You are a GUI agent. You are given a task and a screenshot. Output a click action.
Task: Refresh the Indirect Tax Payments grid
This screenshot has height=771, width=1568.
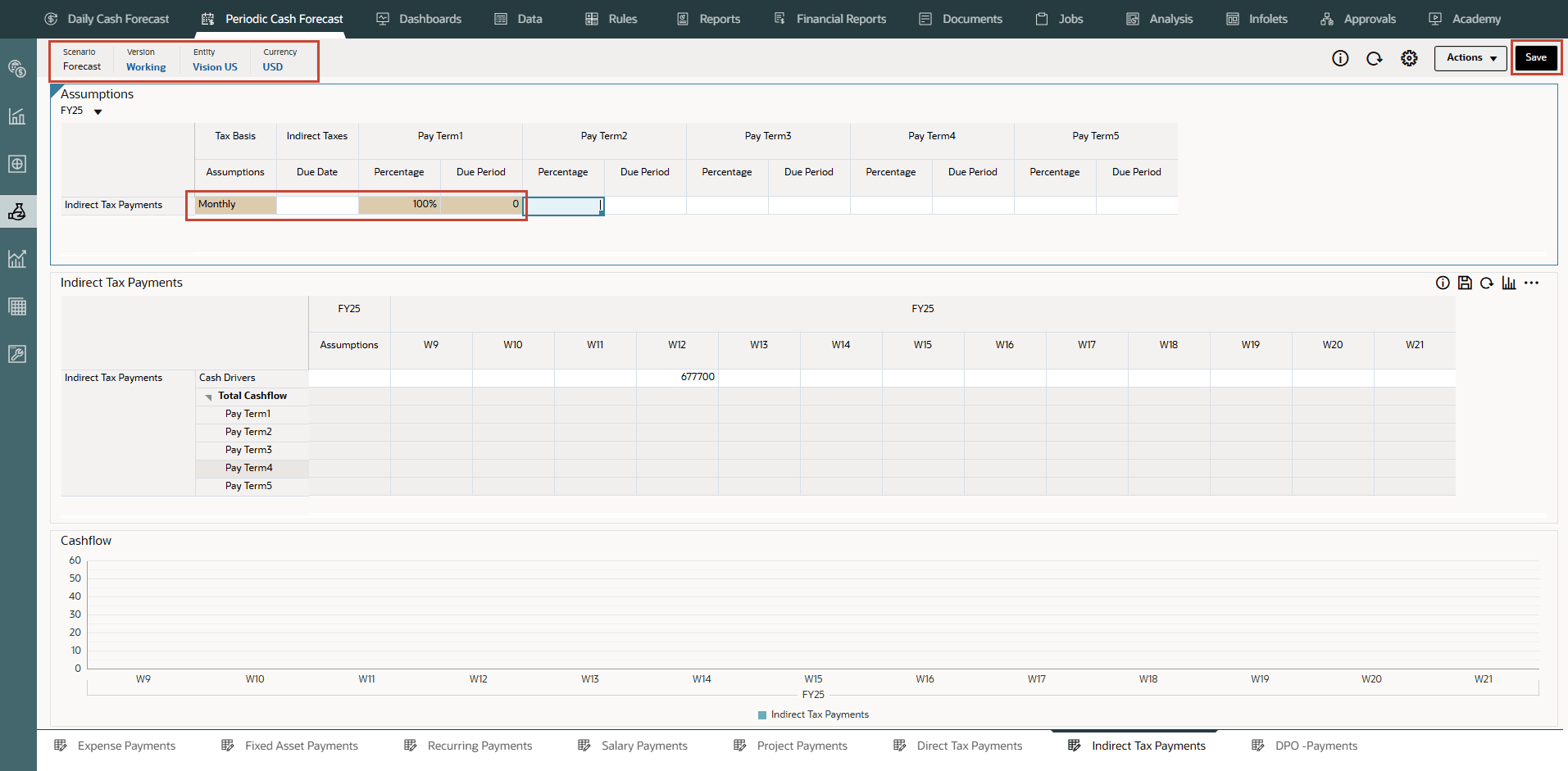pyautogui.click(x=1487, y=283)
